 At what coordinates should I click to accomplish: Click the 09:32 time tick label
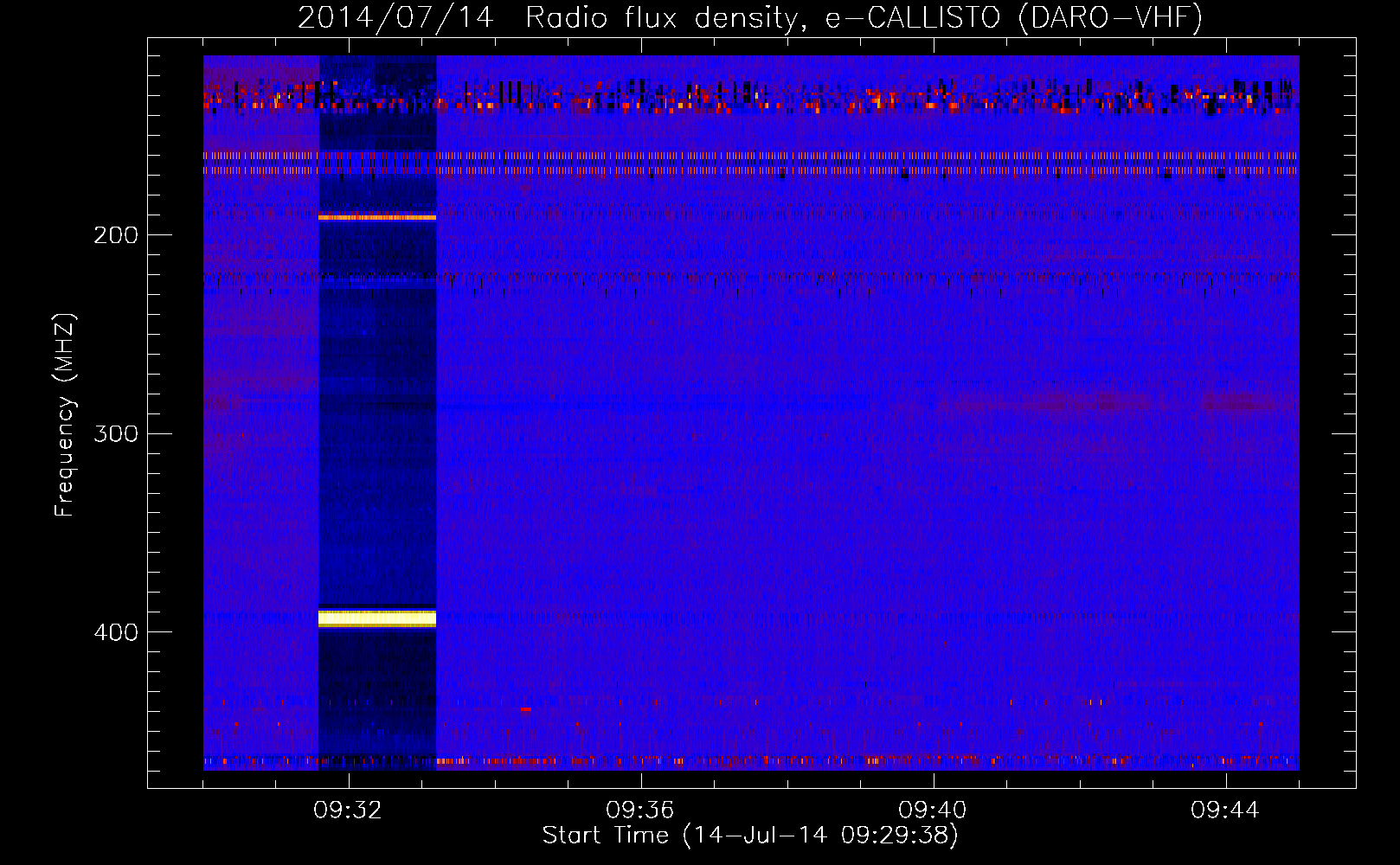point(348,811)
